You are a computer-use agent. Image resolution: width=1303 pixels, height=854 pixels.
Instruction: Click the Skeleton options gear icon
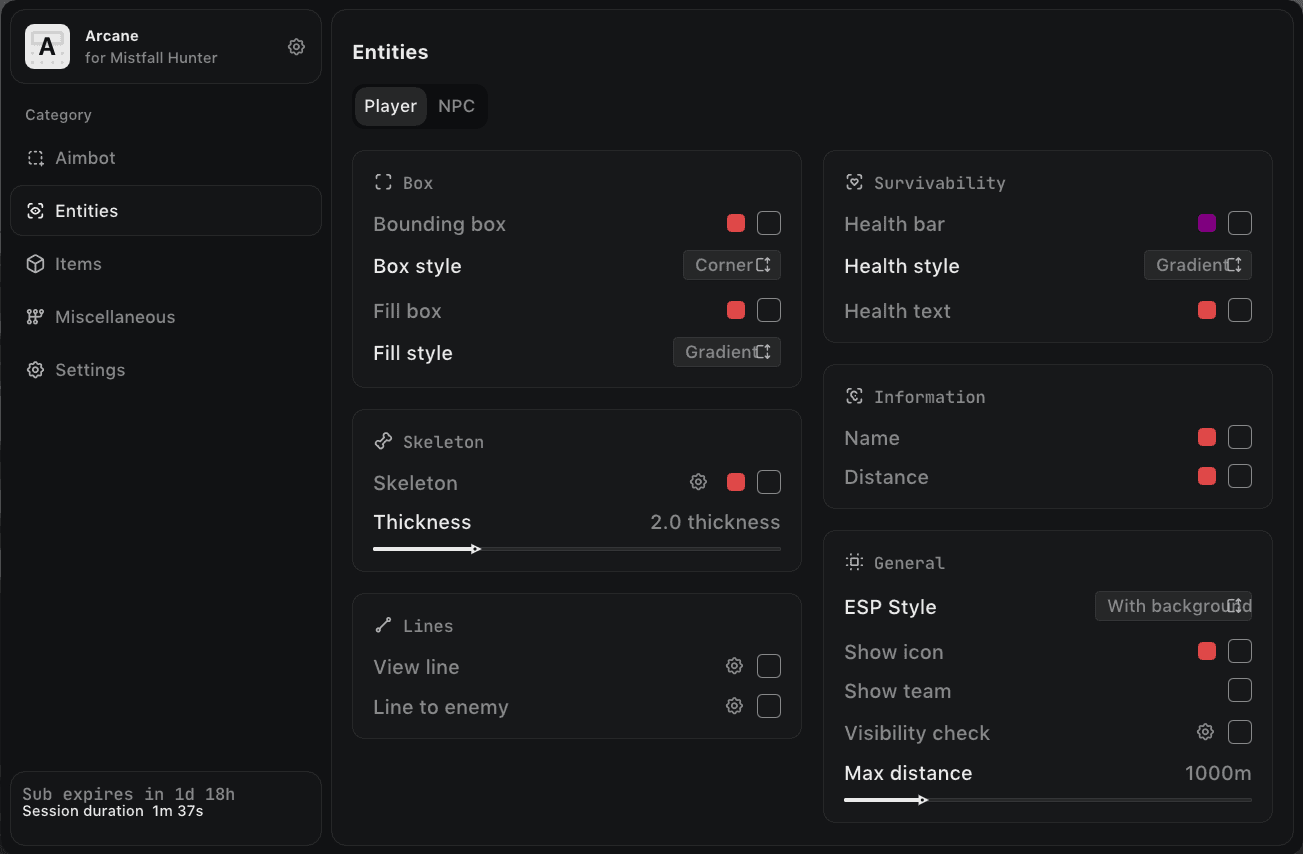[x=698, y=482]
